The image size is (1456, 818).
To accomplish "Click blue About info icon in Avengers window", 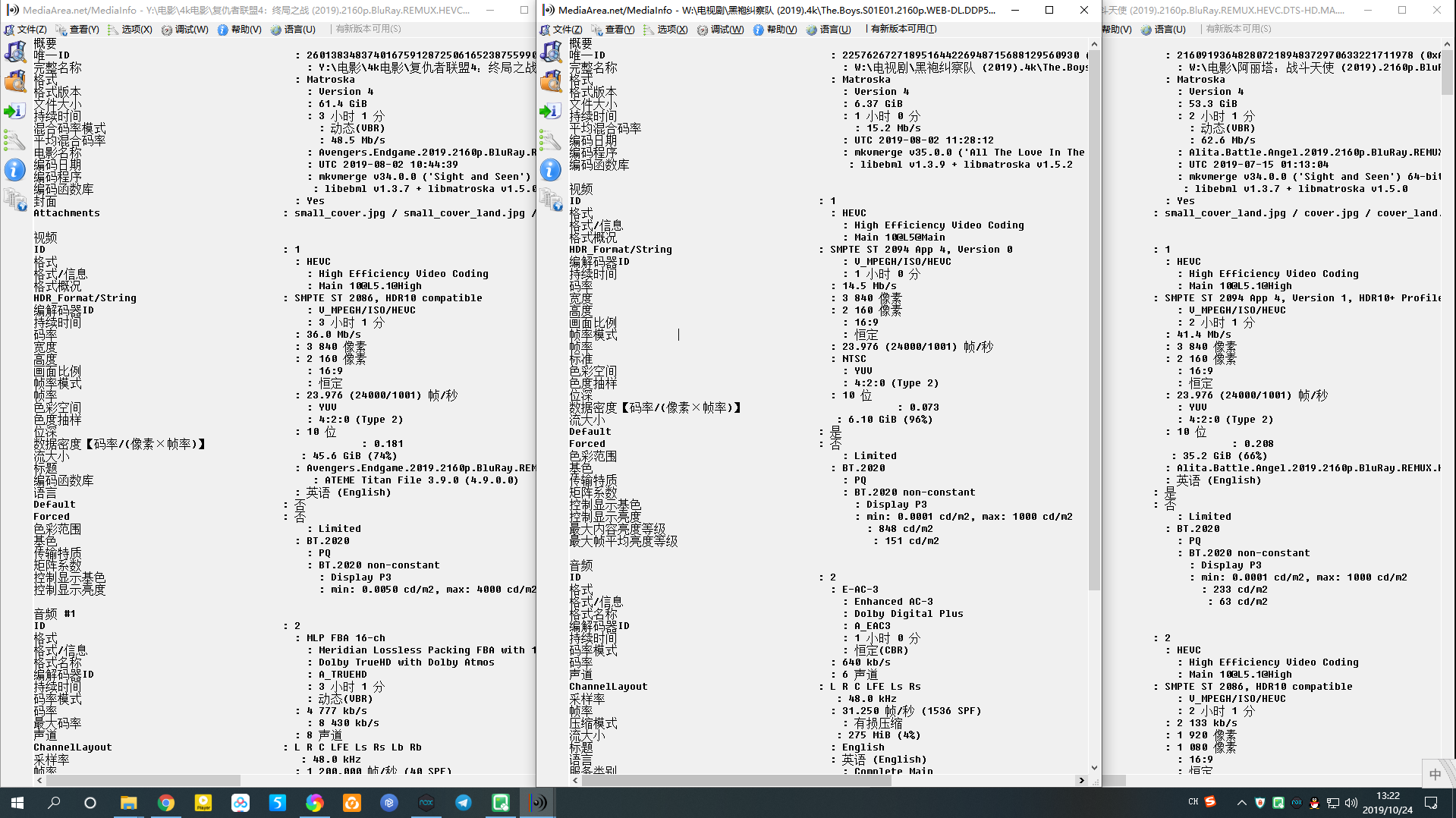I will pos(15,170).
